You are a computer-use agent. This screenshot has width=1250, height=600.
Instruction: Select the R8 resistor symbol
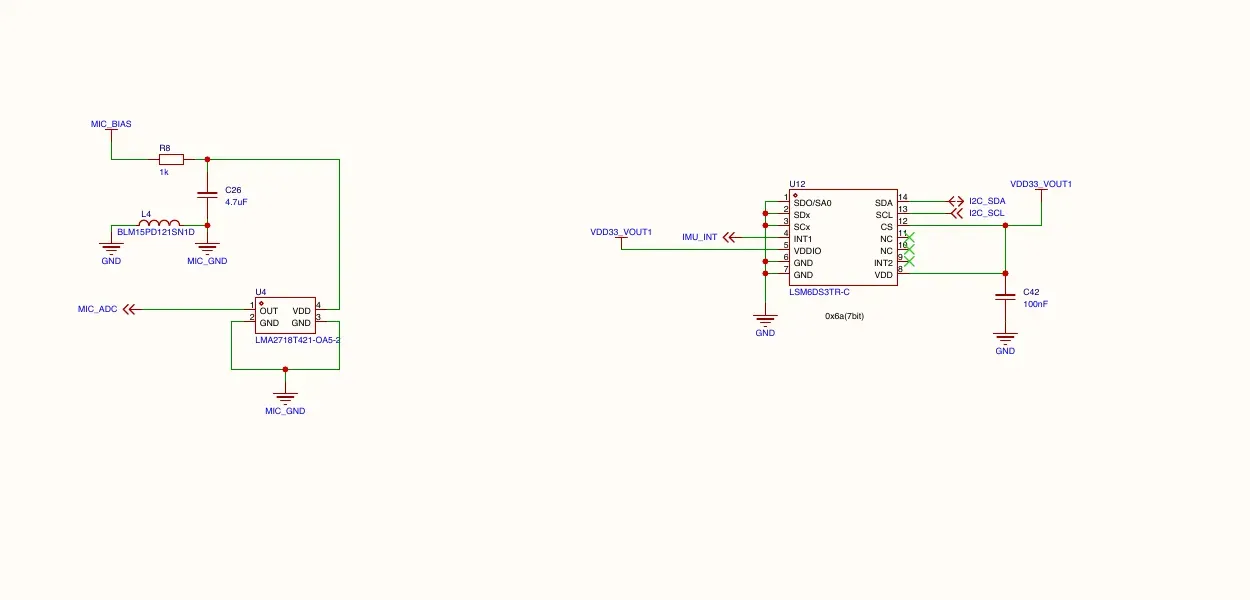pyautogui.click(x=171, y=159)
